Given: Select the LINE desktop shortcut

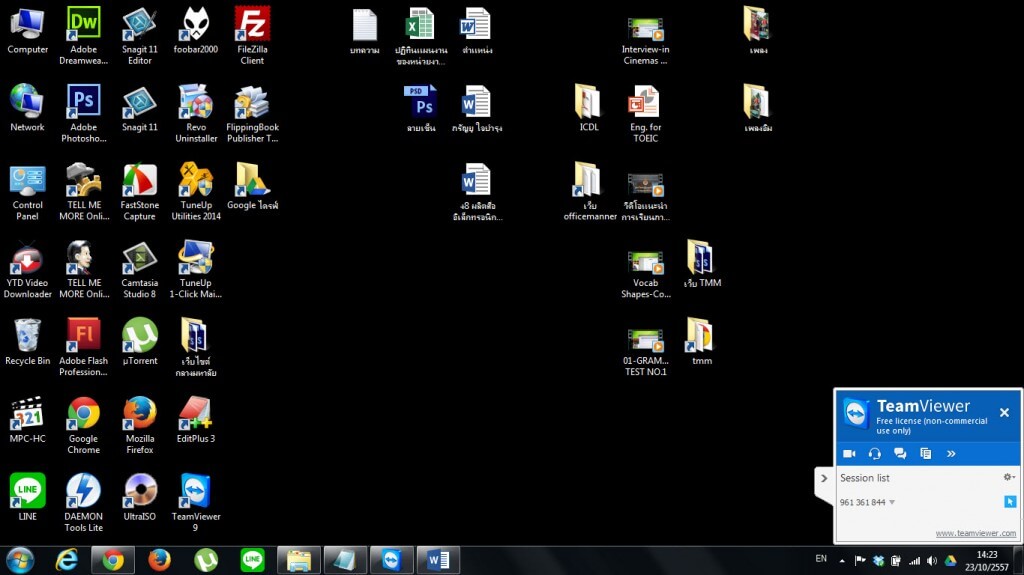Looking at the screenshot, I should [27, 497].
